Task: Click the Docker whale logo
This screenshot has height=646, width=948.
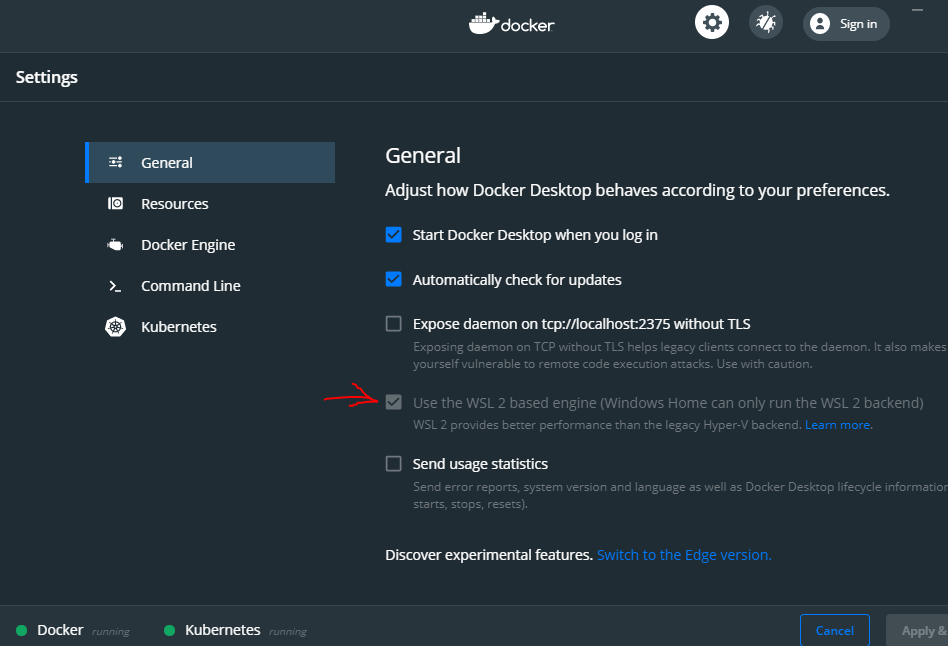Action: click(x=483, y=23)
